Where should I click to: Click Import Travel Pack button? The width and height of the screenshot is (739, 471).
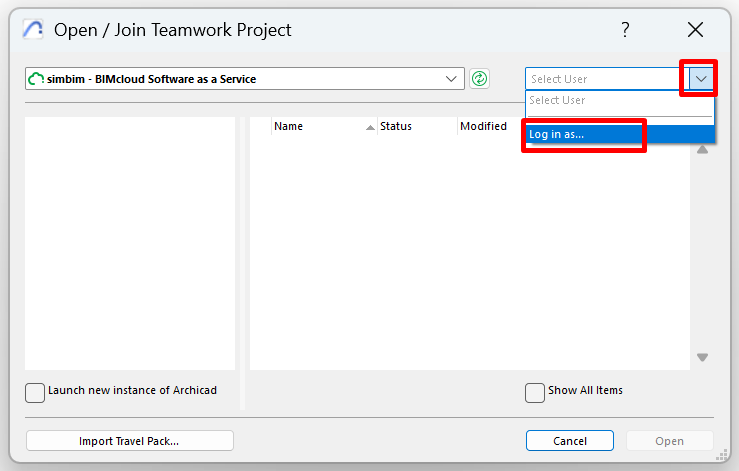pyautogui.click(x=130, y=441)
